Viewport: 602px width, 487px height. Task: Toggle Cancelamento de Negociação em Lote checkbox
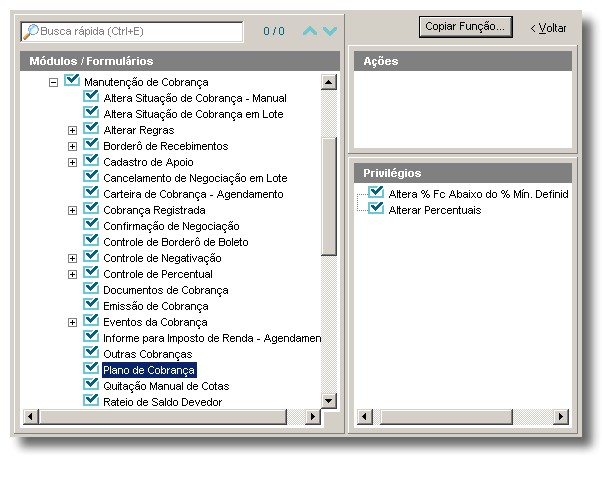[91, 176]
